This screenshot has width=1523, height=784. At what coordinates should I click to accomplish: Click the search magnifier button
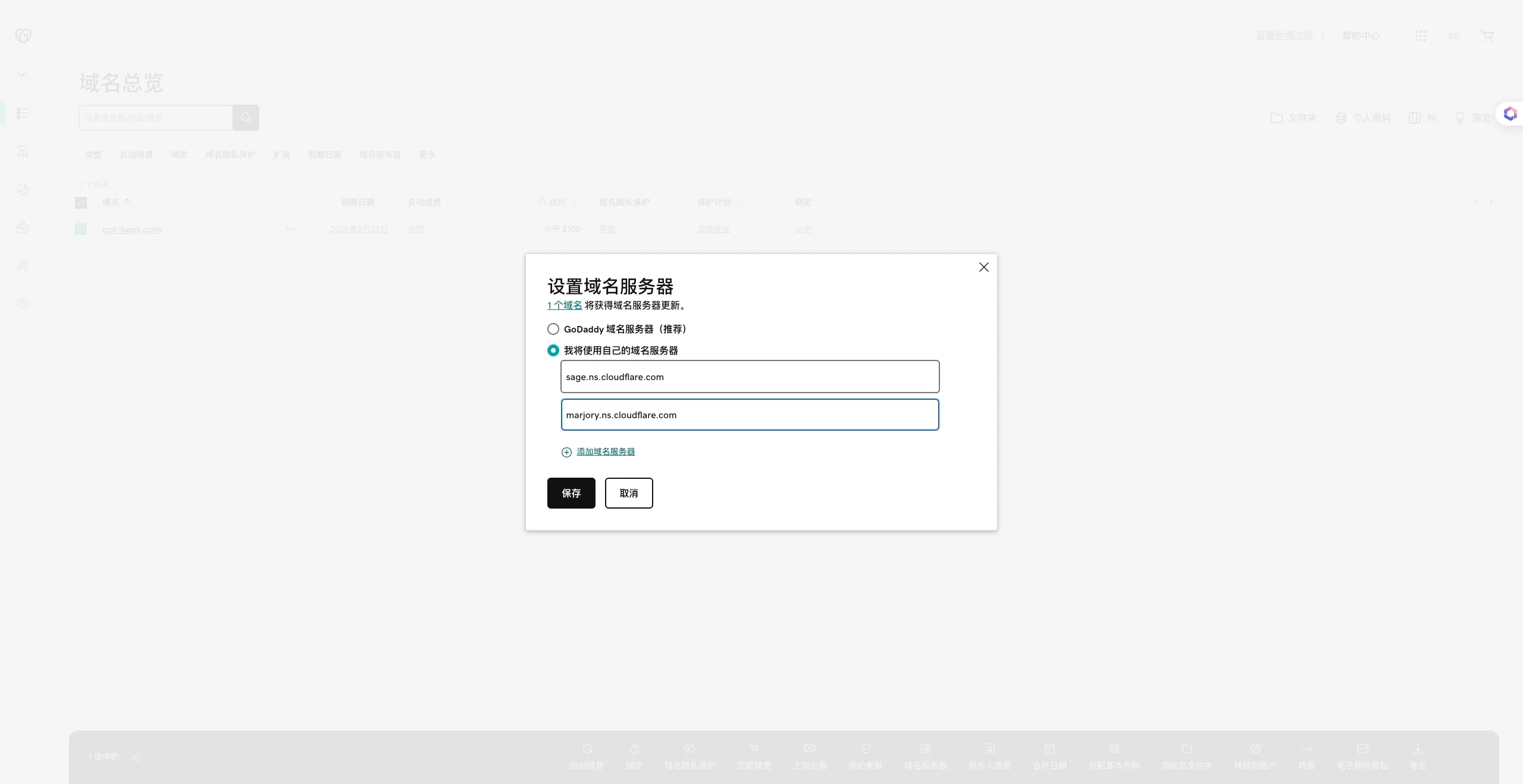click(x=246, y=118)
